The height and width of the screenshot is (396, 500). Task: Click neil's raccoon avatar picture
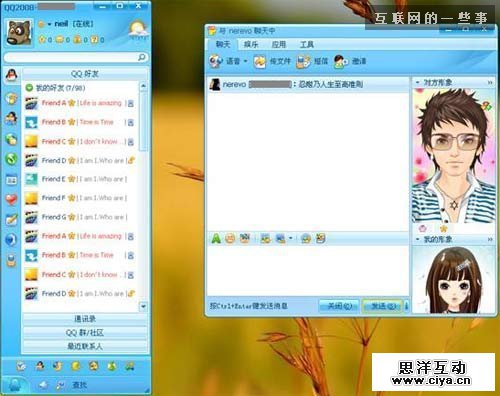pos(19,32)
